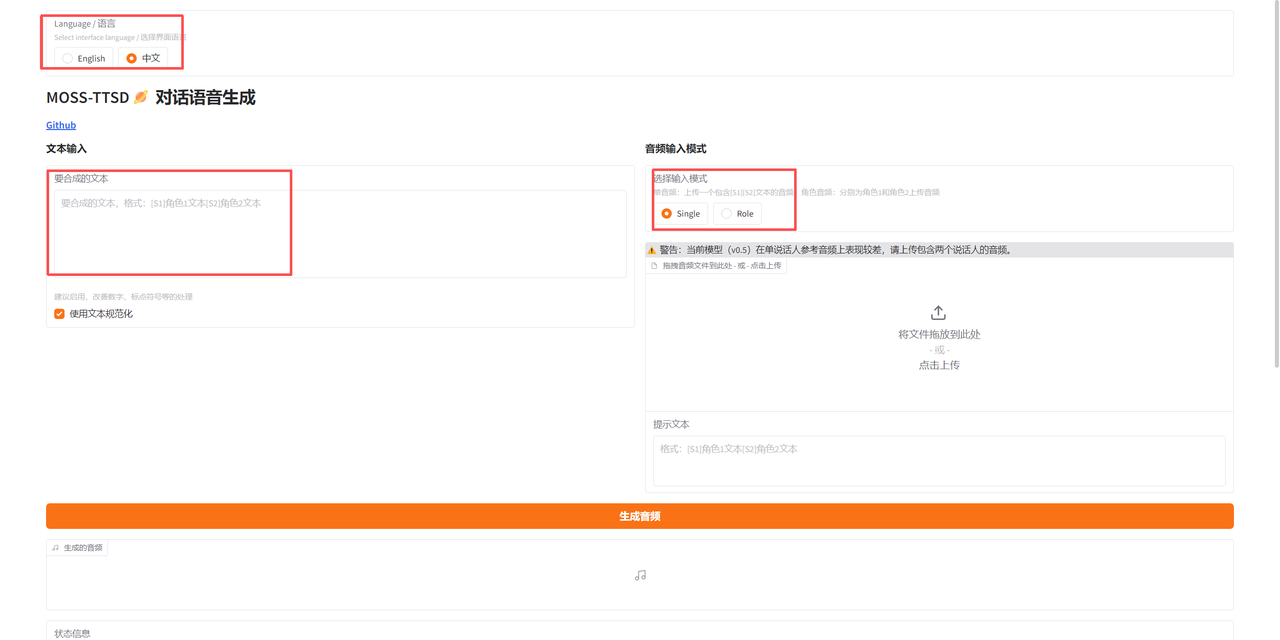Click the music note icon in the generated audio area
This screenshot has width=1280, height=640.
640,575
